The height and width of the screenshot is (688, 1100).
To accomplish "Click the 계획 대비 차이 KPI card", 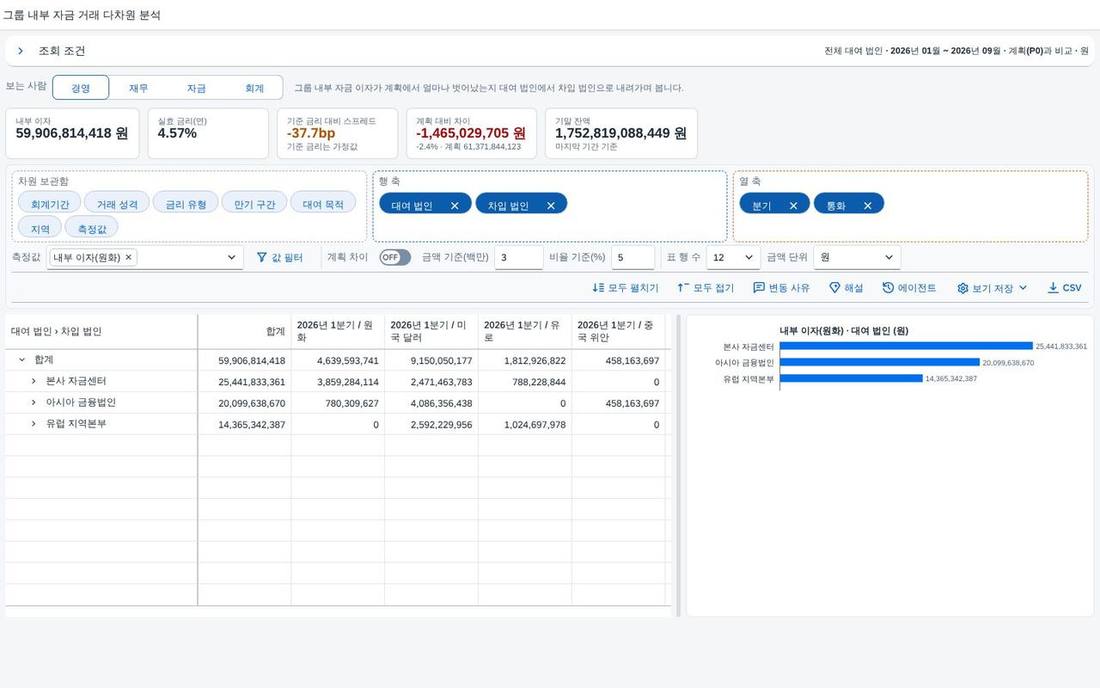I will [471, 133].
